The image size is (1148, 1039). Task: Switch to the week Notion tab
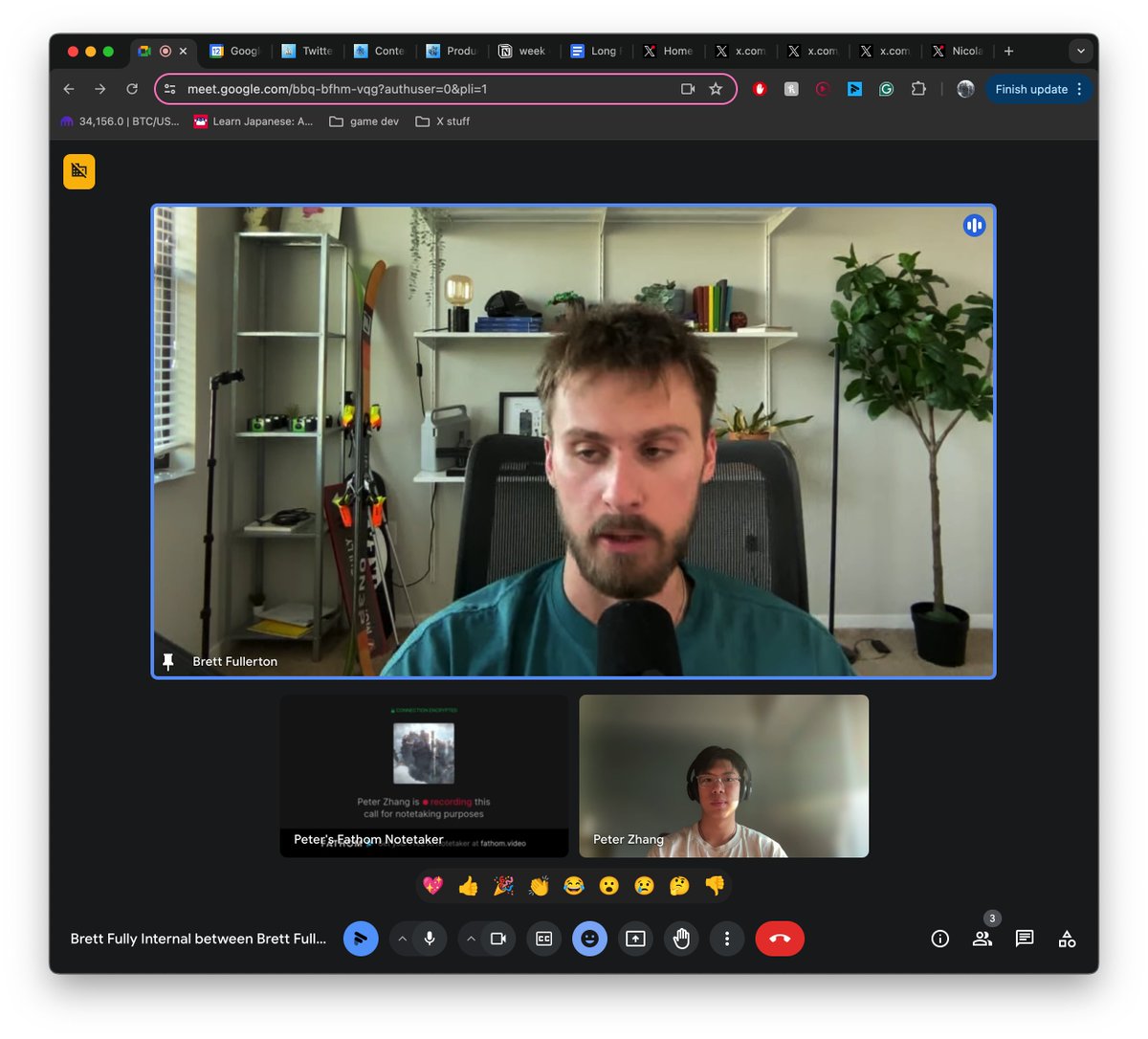pyautogui.click(x=522, y=51)
